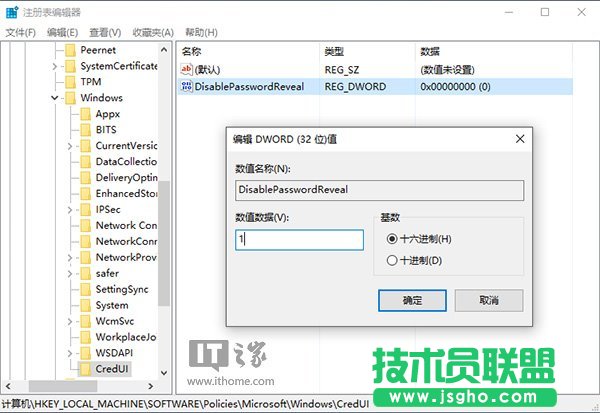The image size is (600, 413).
Task: Expand the WSDAPI tree node
Action: click(70, 353)
